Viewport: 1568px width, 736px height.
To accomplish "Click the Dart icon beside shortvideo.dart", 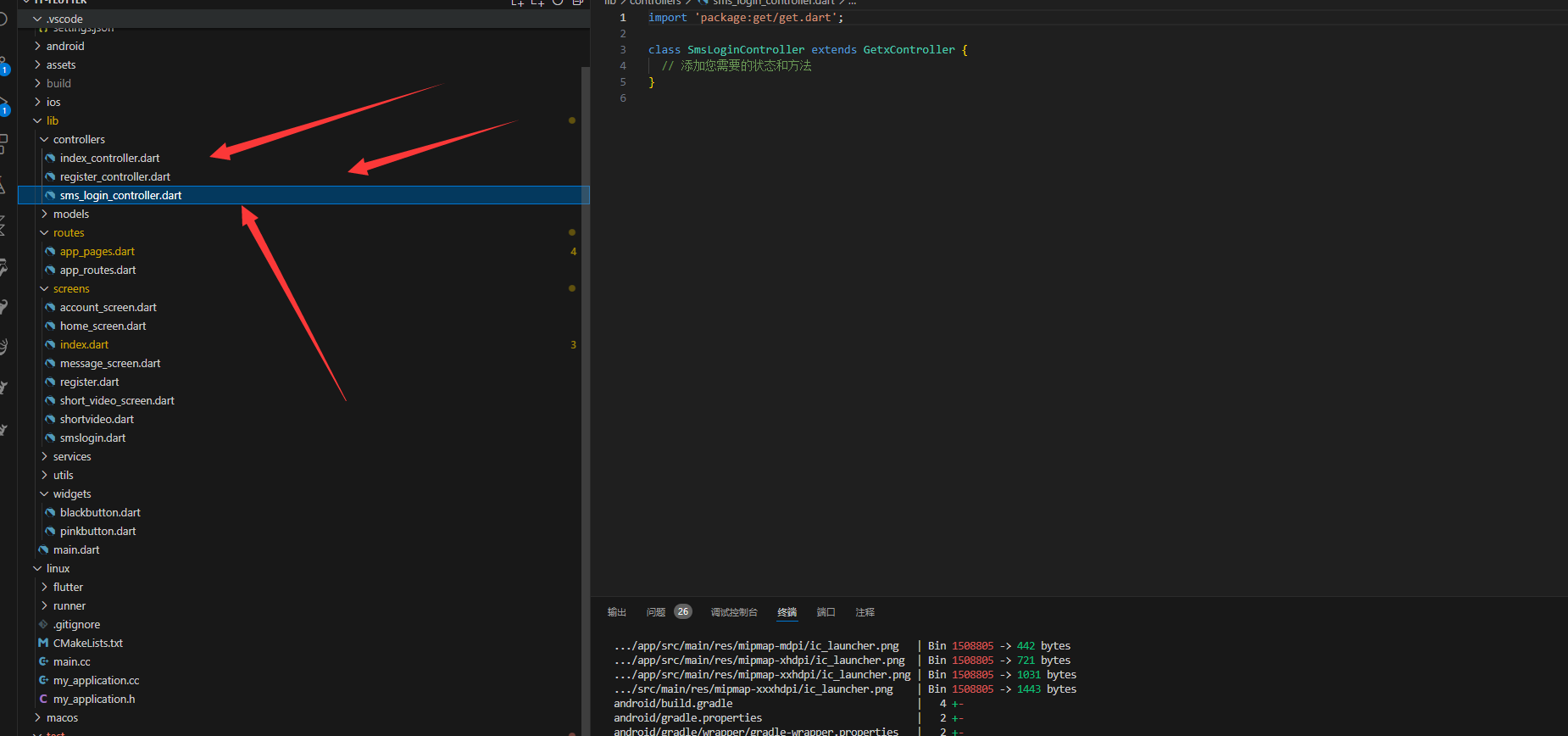I will click(50, 419).
